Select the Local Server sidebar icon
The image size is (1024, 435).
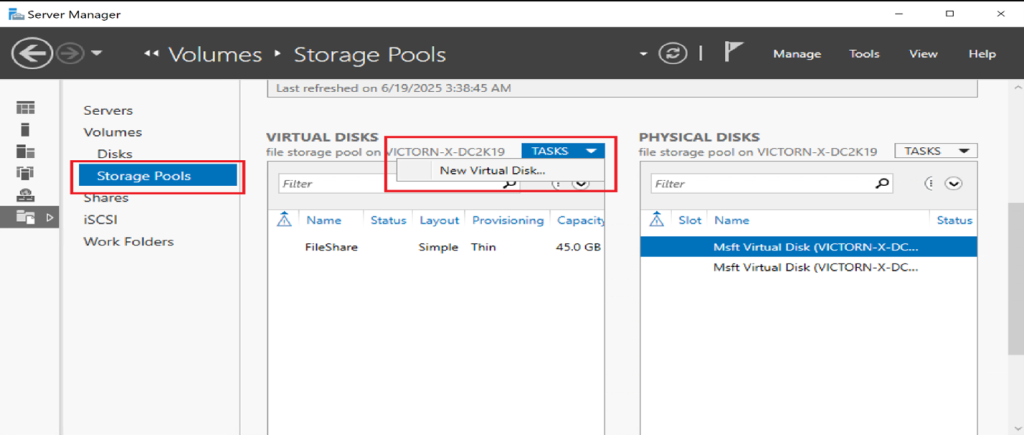pos(26,129)
